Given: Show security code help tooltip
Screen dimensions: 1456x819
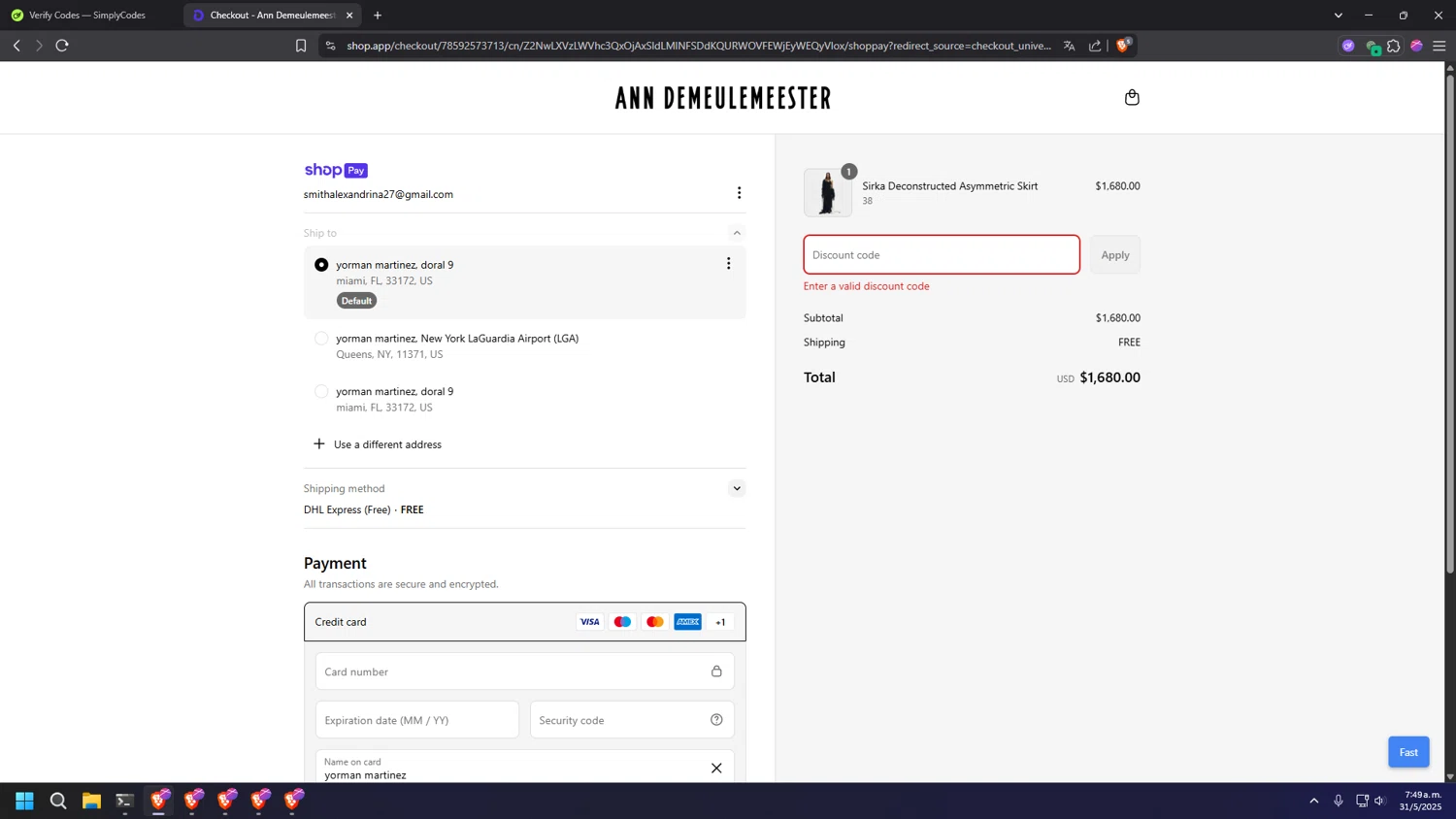Looking at the screenshot, I should click(716, 720).
